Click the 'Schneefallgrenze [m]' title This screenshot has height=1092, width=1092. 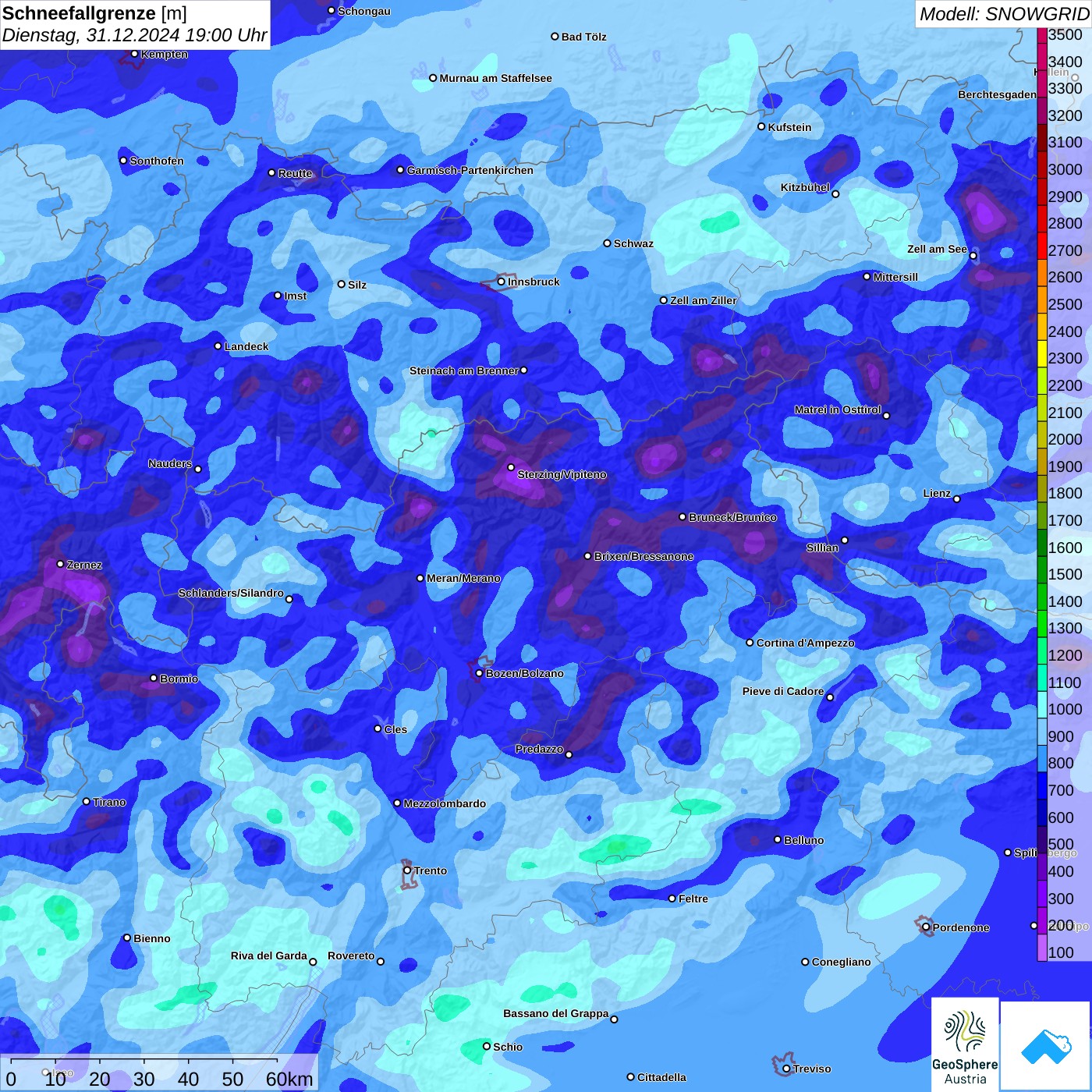pyautogui.click(x=94, y=13)
